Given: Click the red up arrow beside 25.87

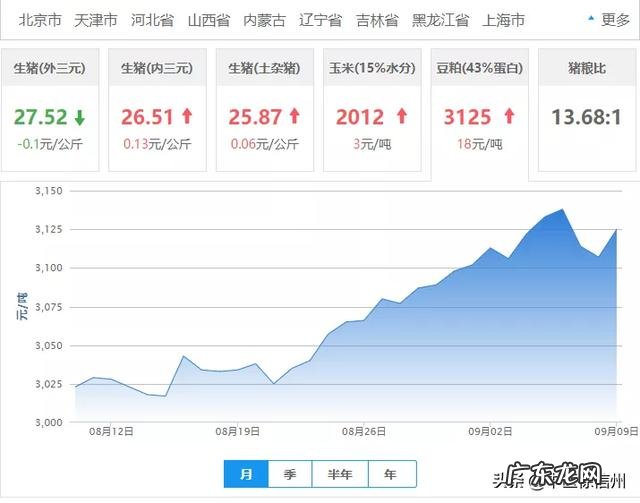Looking at the screenshot, I should point(295,116).
